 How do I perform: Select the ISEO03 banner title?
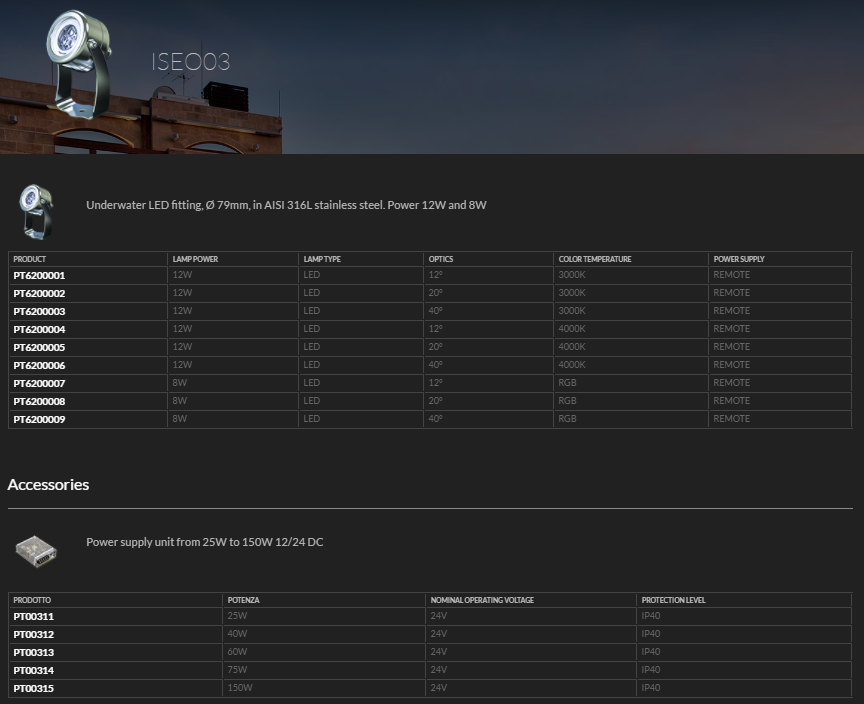pyautogui.click(x=190, y=62)
